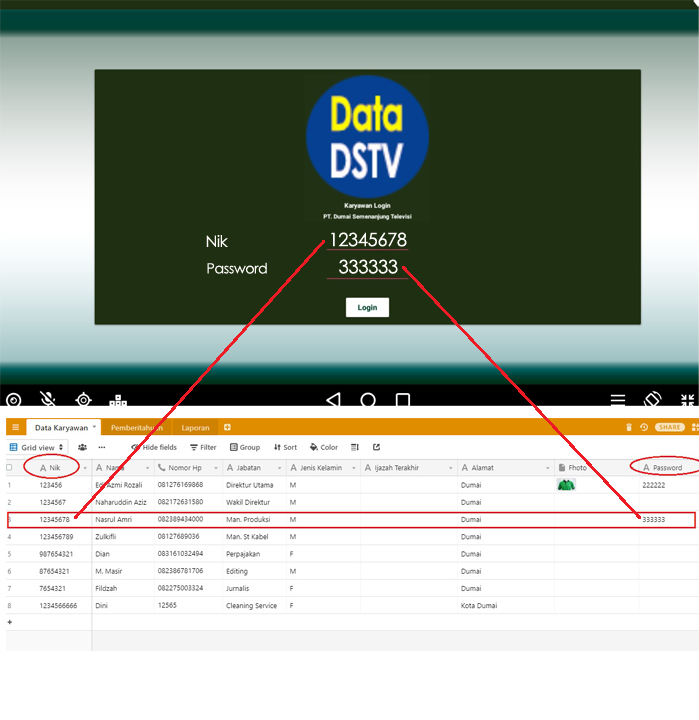This screenshot has height=720, width=699.
Task: Select the Password cell 222222
Action: [669, 485]
